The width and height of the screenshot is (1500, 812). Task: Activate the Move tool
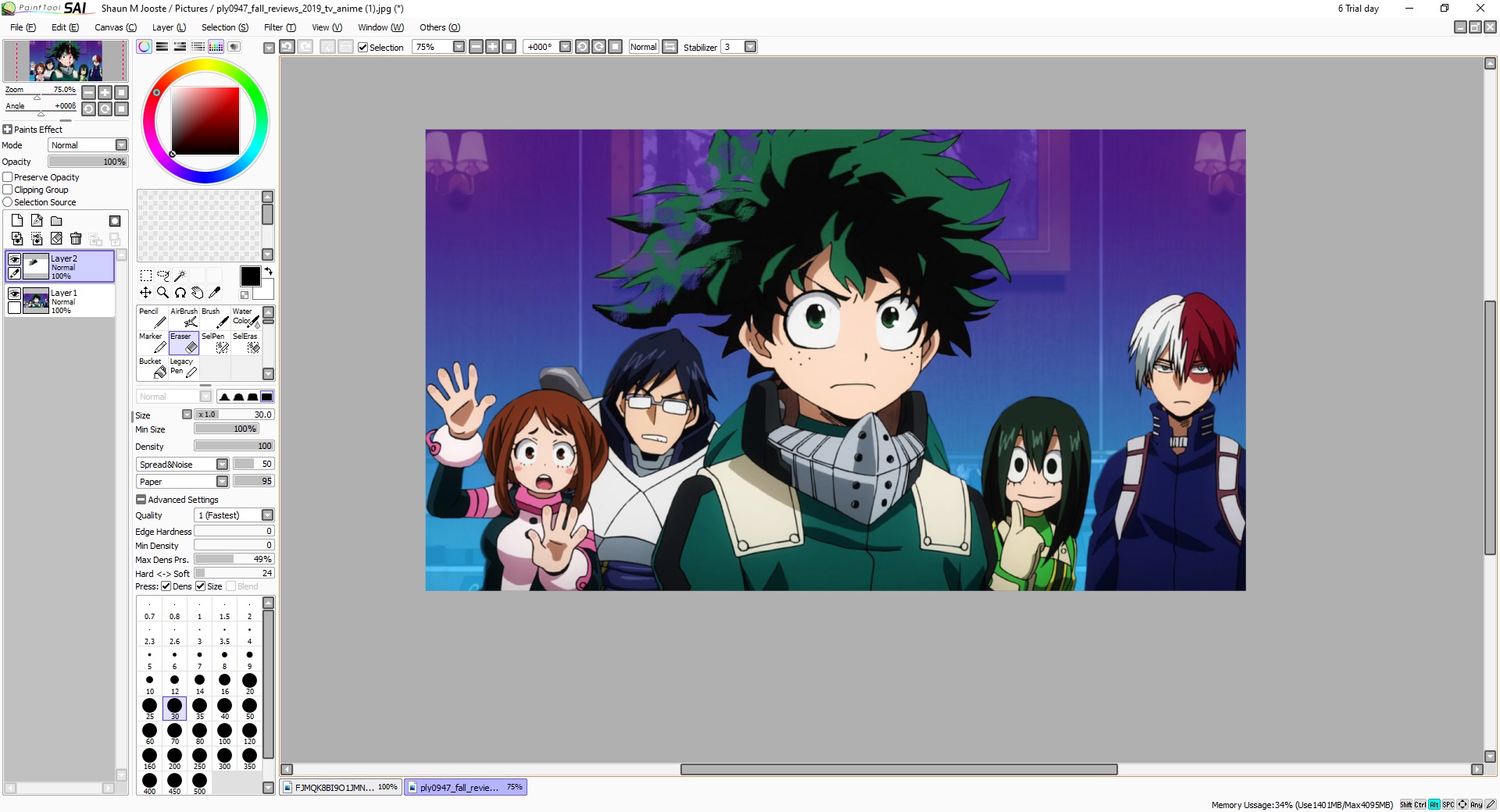pos(146,293)
